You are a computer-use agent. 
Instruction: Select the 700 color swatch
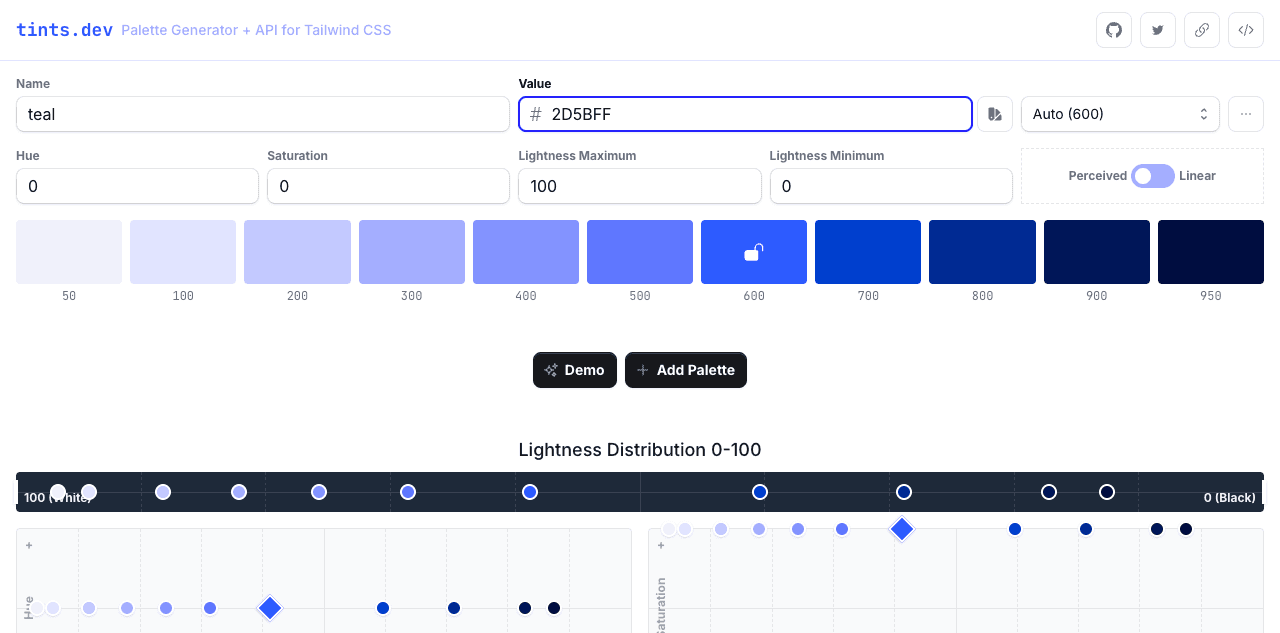pos(868,252)
